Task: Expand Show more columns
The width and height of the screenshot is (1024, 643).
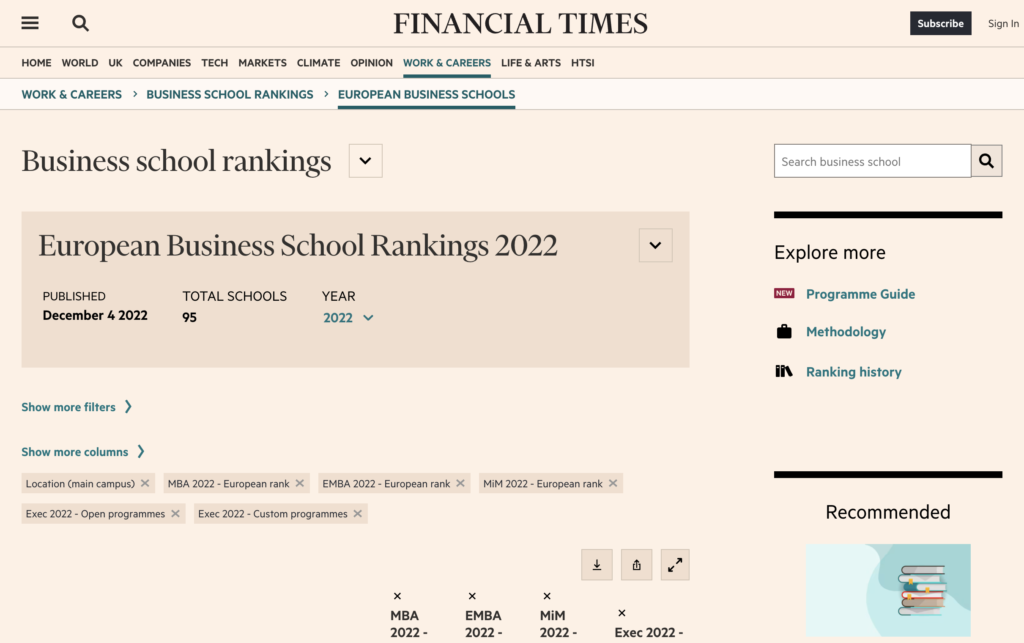Action: 83,452
